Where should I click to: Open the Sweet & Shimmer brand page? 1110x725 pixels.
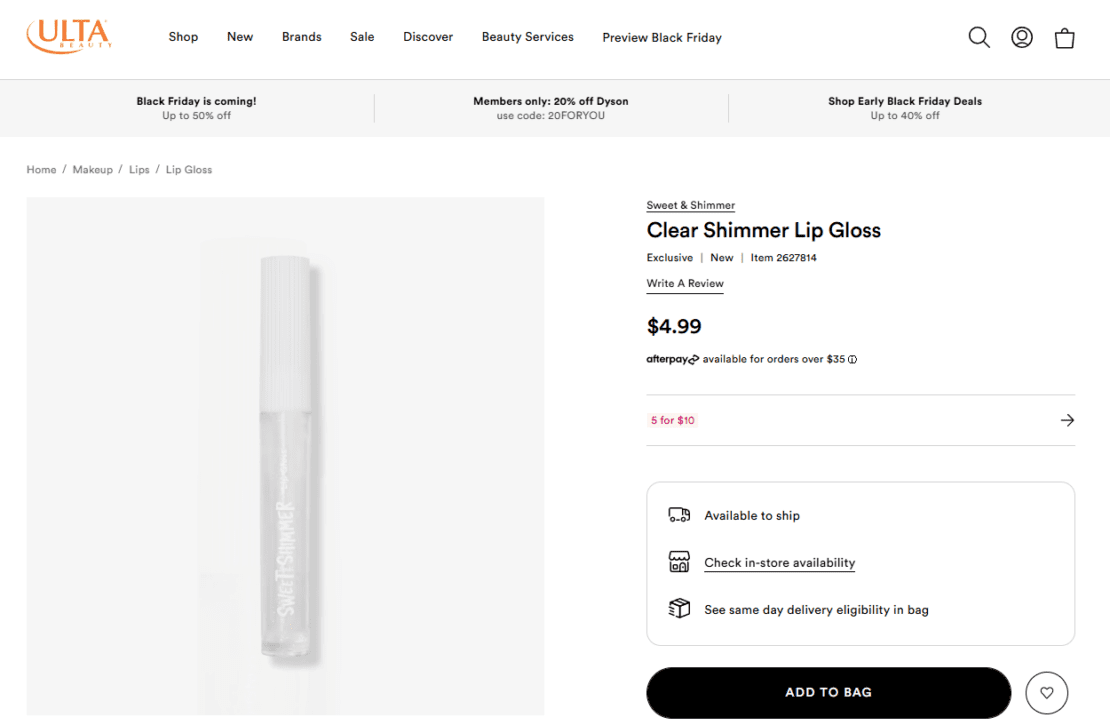690,205
